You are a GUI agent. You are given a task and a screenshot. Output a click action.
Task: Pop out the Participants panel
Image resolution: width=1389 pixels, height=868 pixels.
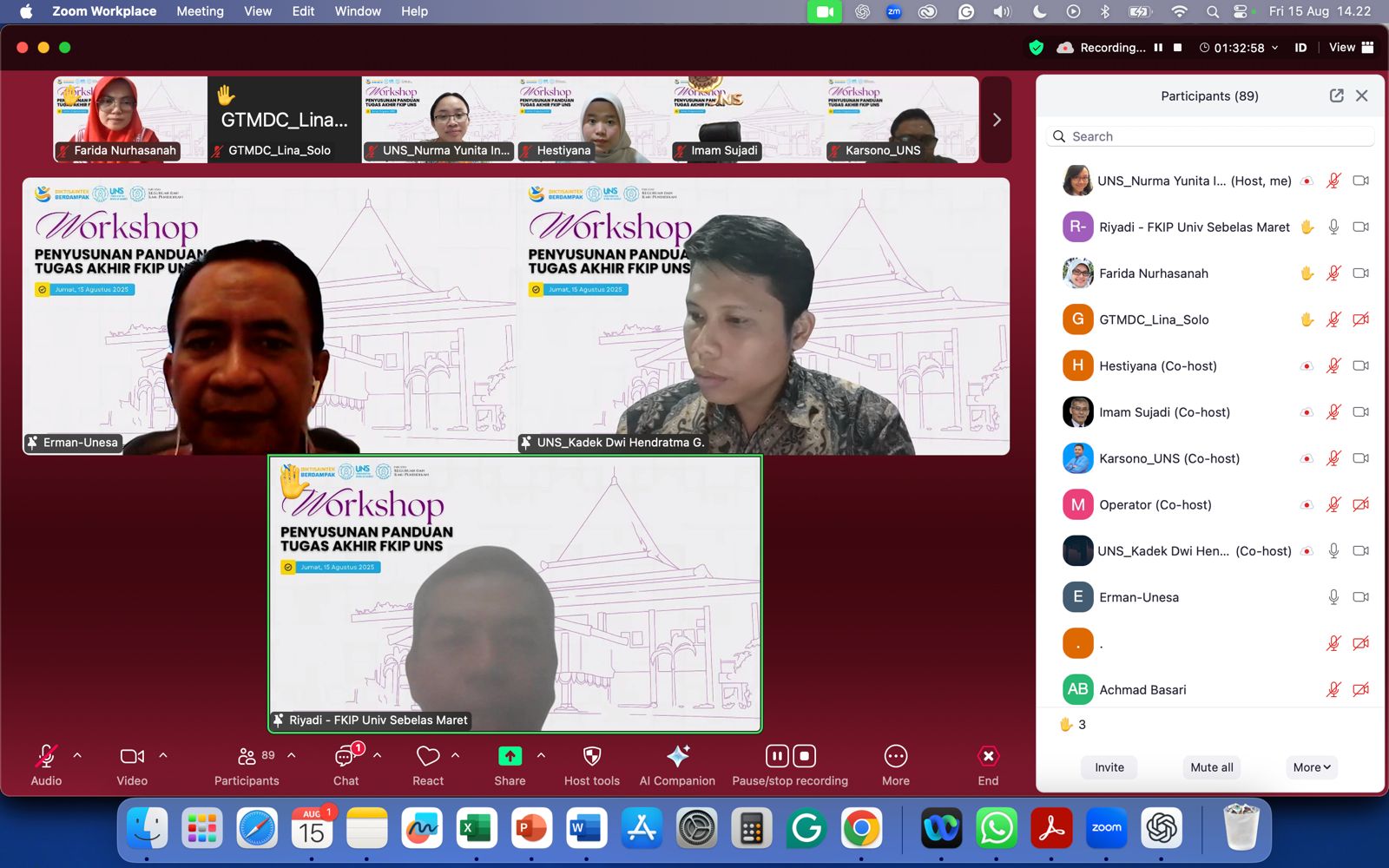tap(1336, 95)
